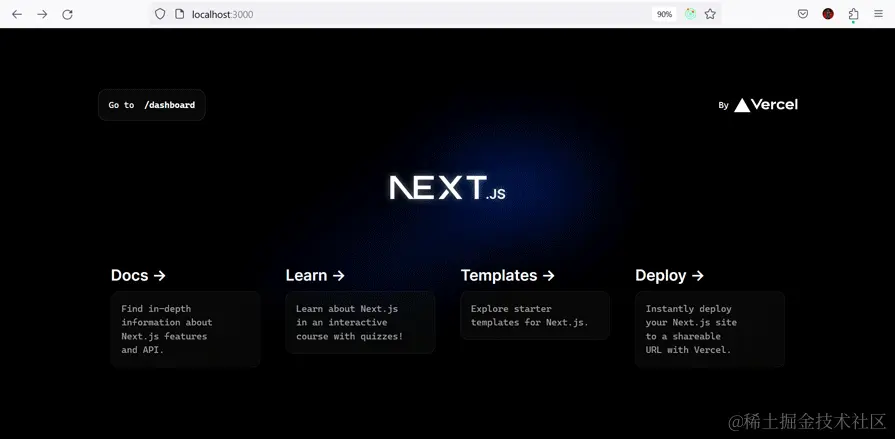Open the Deploy → heading link

[x=670, y=275]
